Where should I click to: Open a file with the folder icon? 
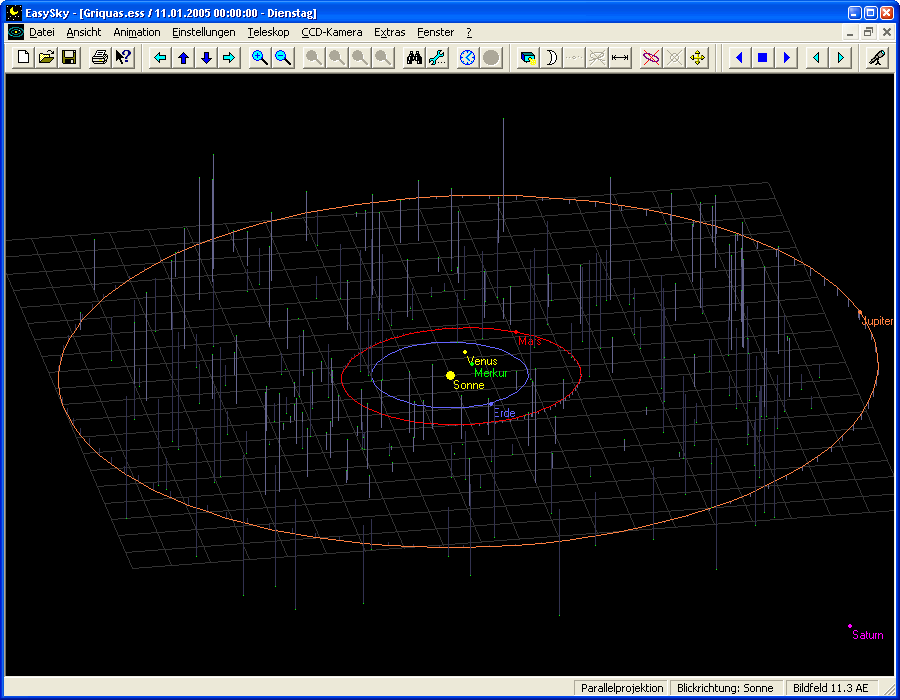tap(47, 58)
